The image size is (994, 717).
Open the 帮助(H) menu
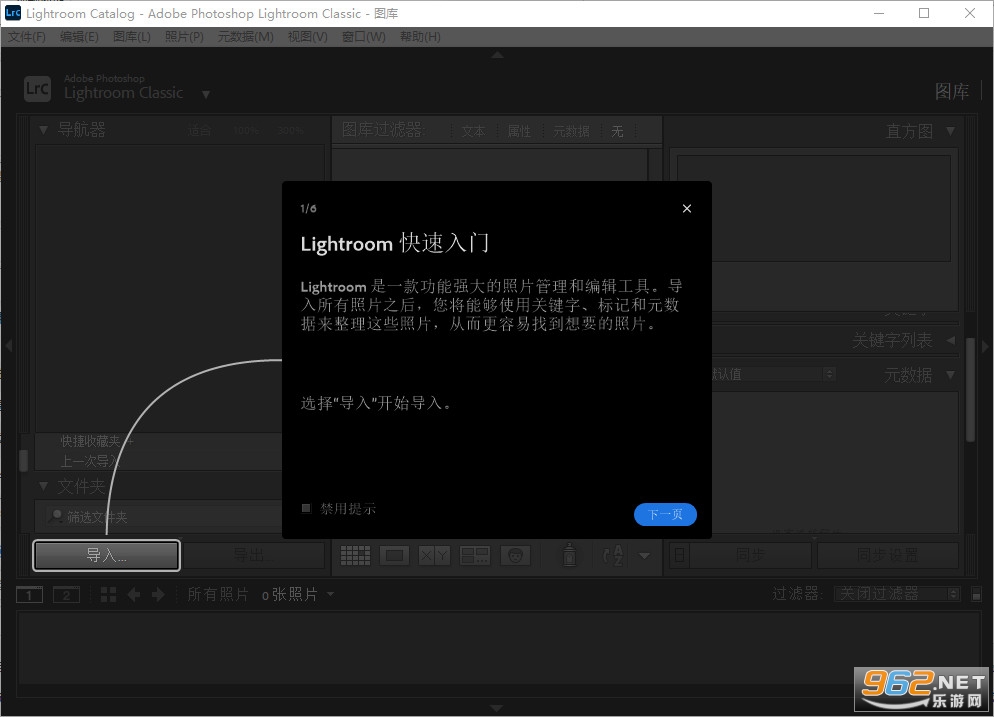(420, 37)
